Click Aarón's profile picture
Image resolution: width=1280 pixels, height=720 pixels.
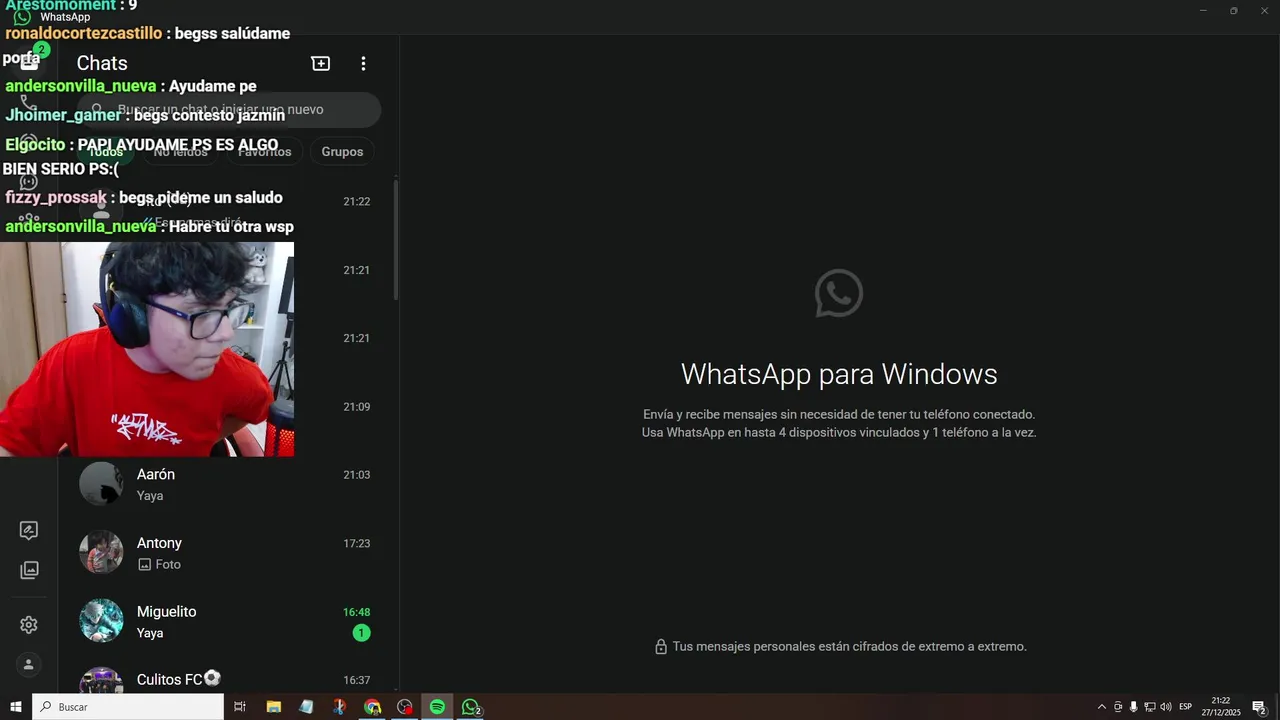click(101, 484)
